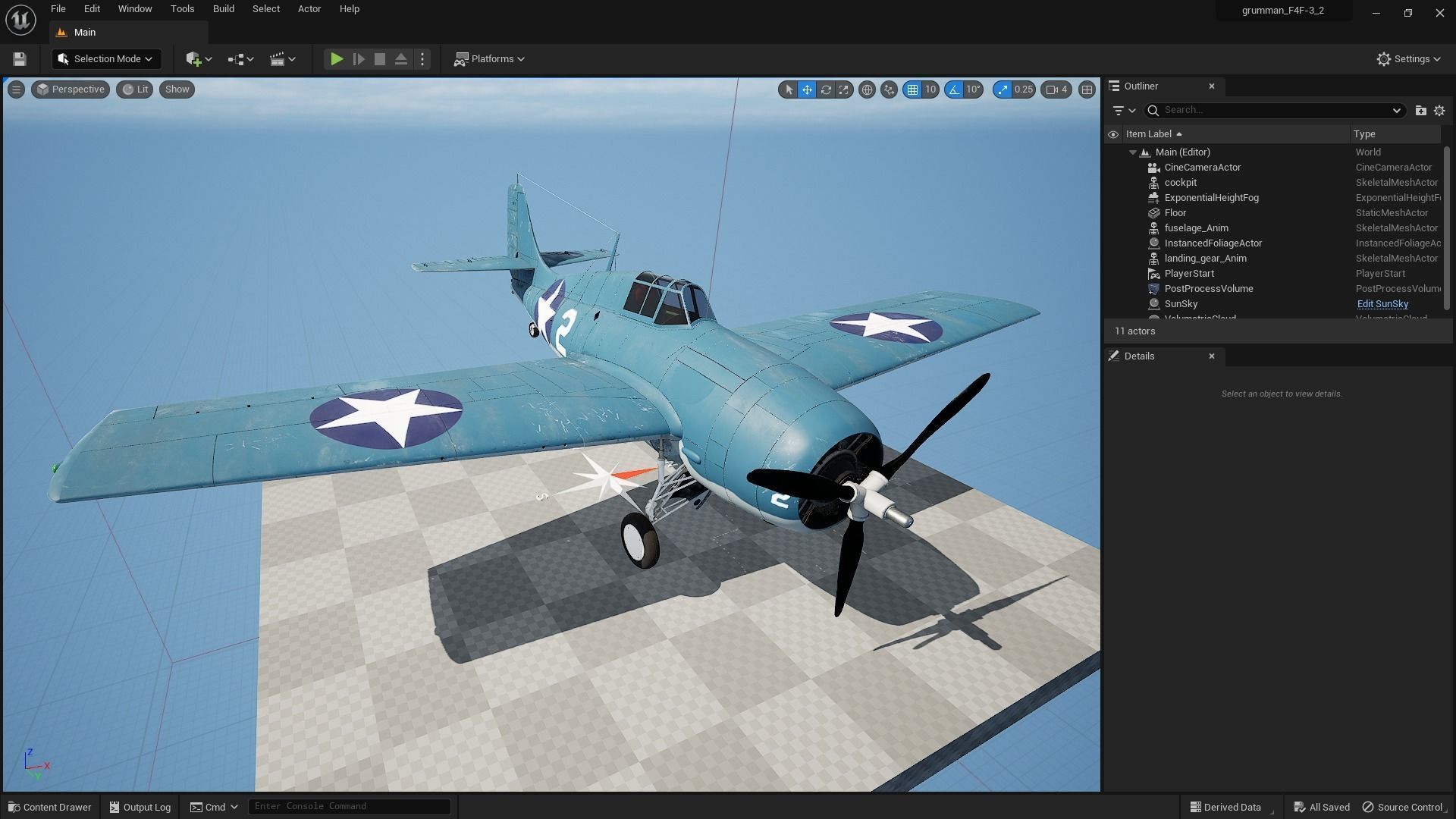Viewport: 1456px width, 819px height.
Task: Toggle world/local coordinate space globe icon
Action: click(867, 89)
